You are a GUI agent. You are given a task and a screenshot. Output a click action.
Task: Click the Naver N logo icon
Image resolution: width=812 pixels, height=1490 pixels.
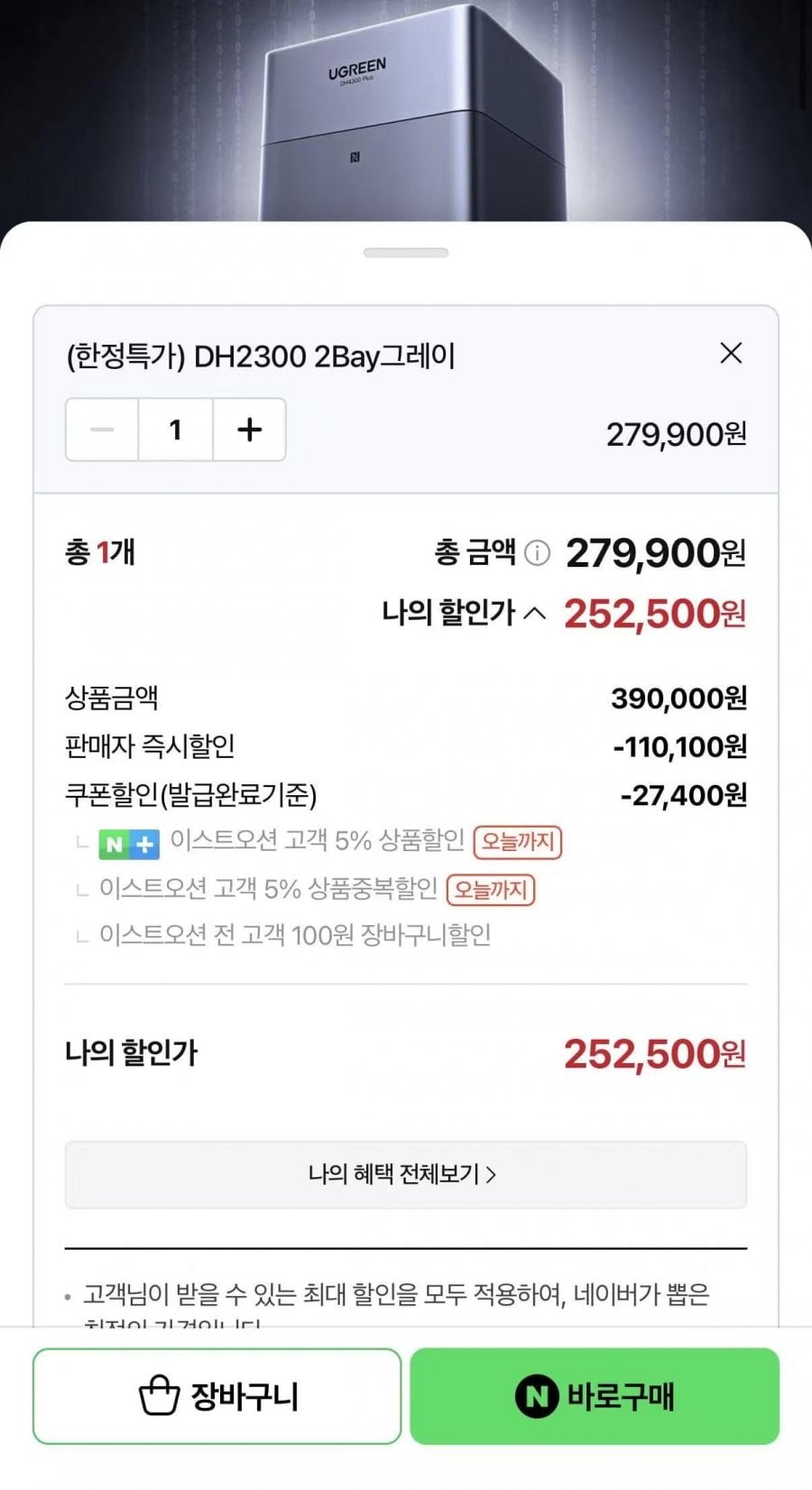(x=536, y=1397)
